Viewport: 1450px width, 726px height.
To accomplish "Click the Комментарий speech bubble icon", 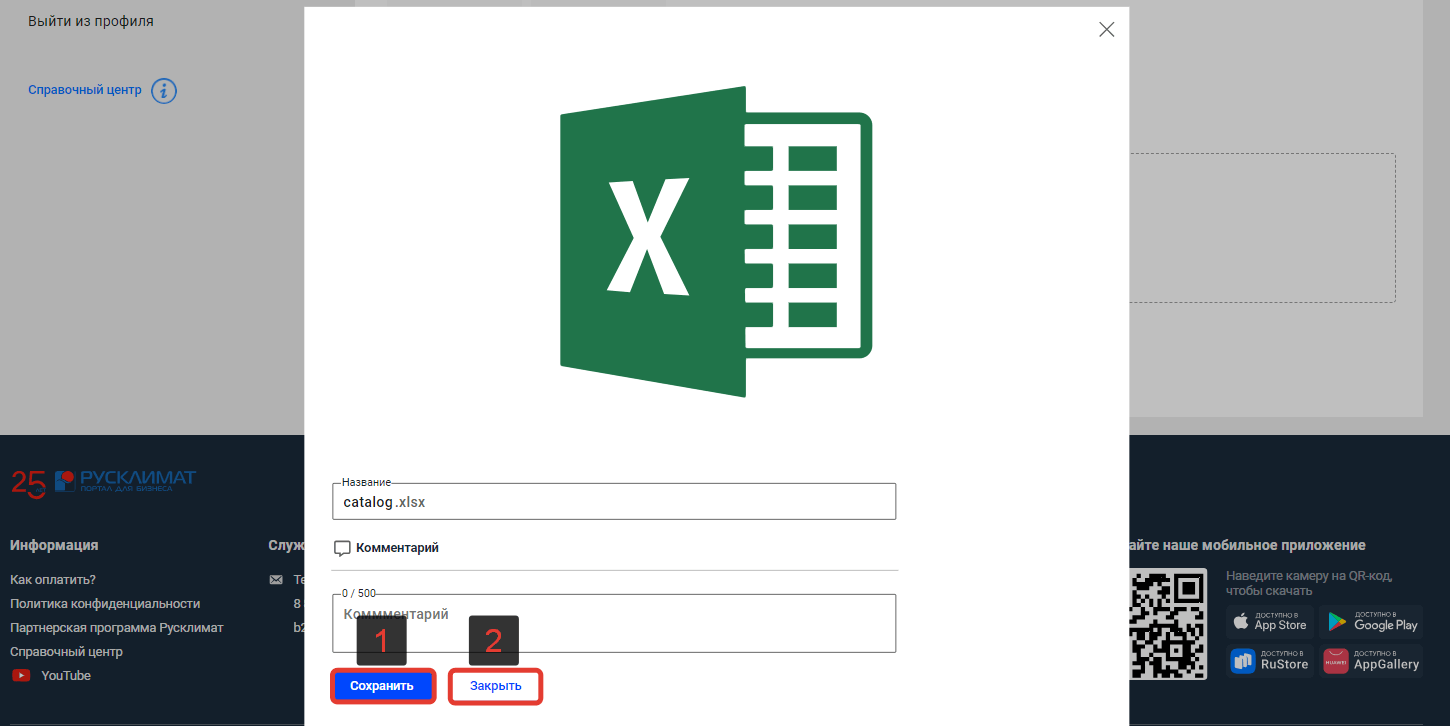I will (342, 548).
